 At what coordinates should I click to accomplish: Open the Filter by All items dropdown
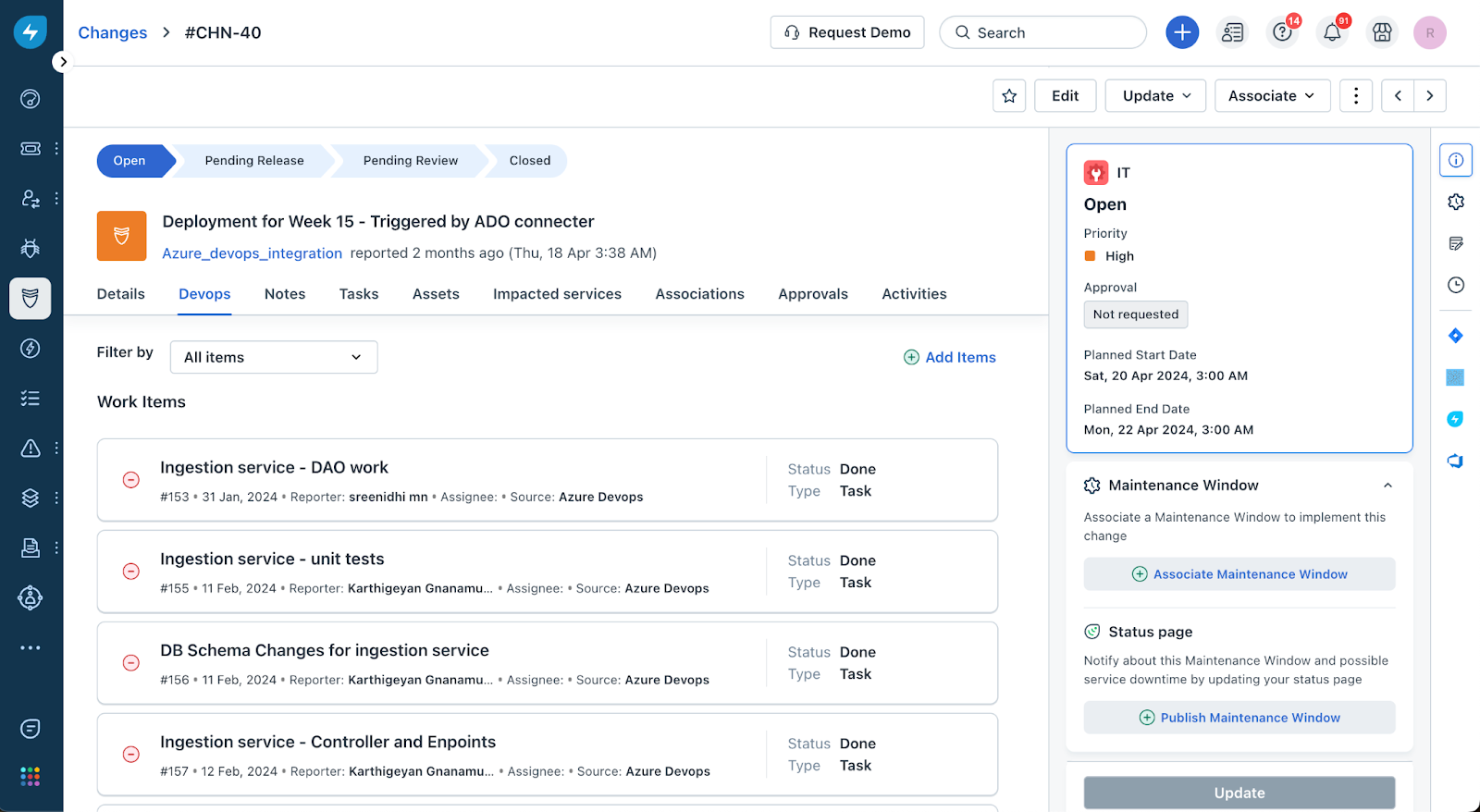pos(274,357)
